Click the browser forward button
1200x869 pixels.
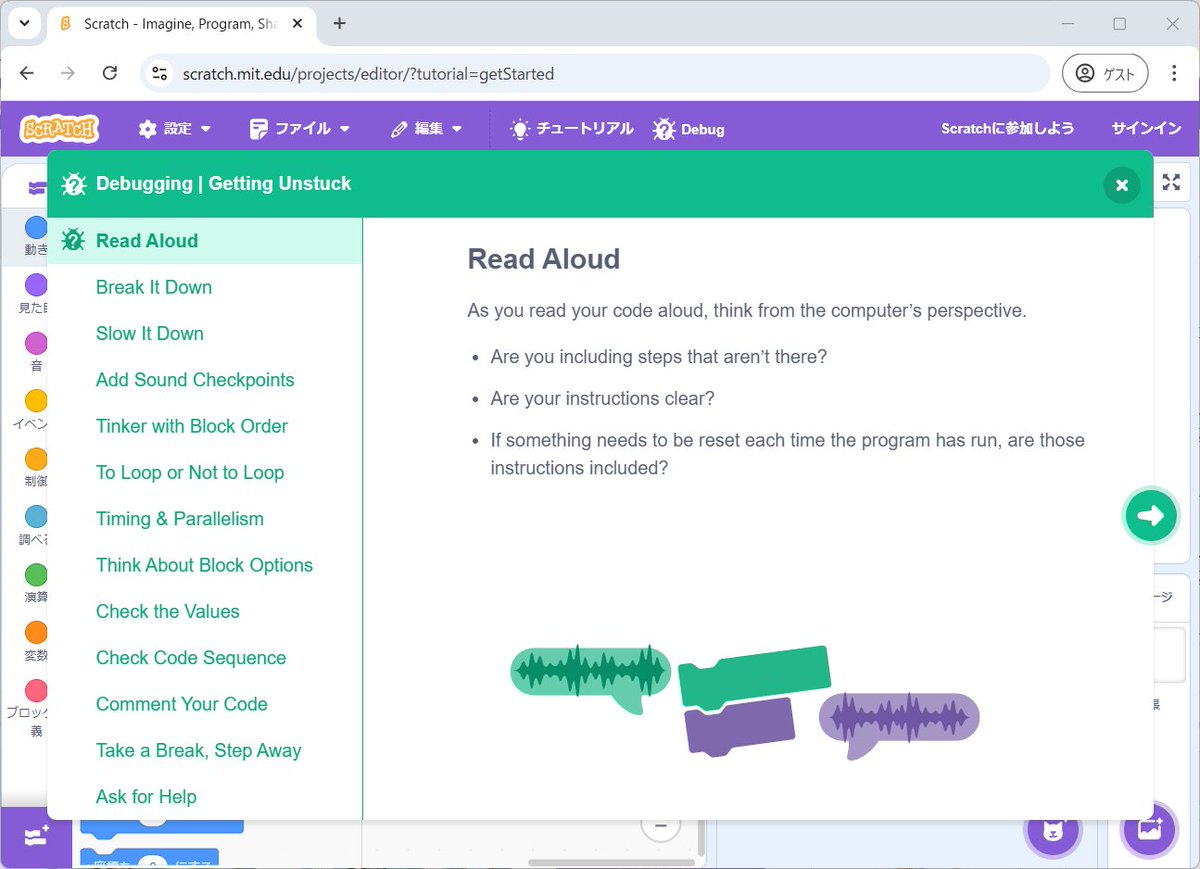click(68, 73)
